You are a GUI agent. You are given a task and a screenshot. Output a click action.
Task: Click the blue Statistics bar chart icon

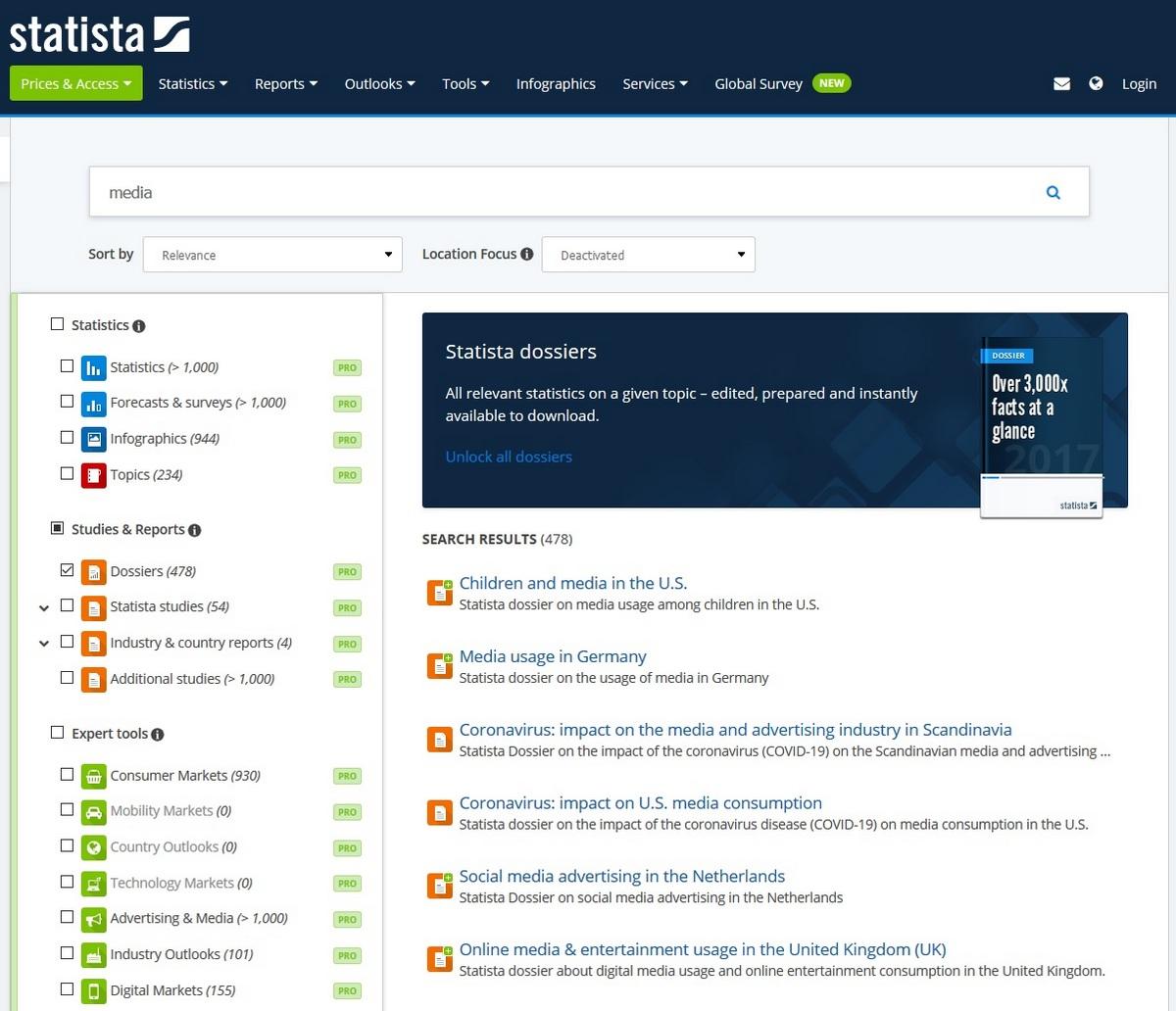point(93,368)
